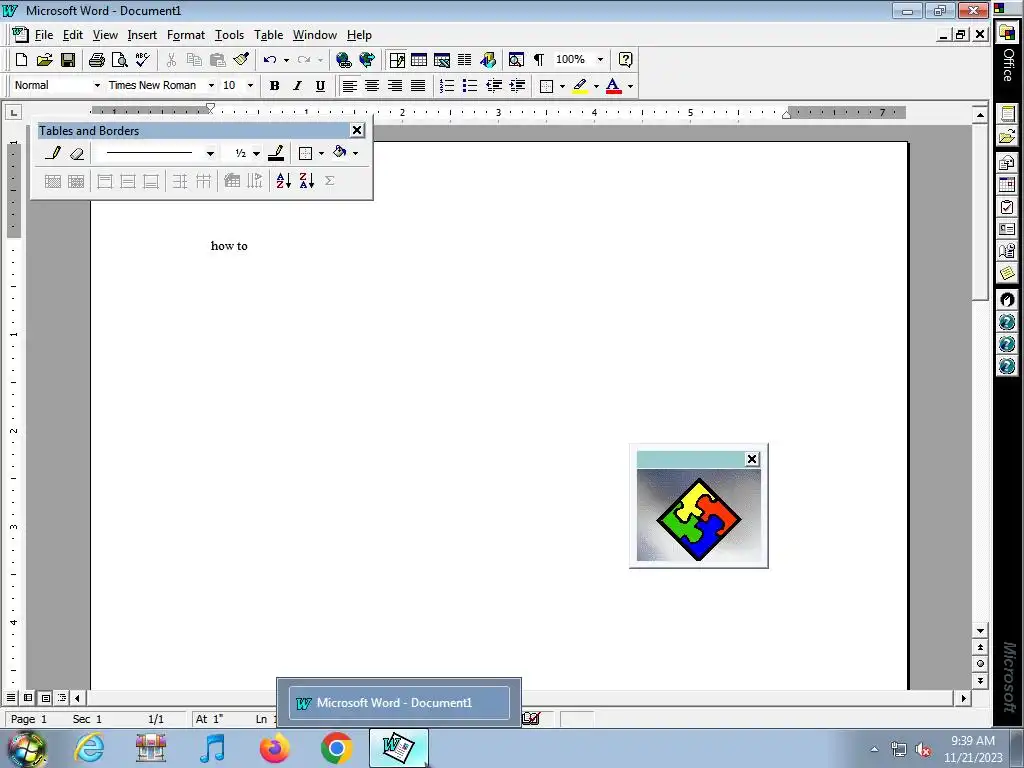The image size is (1024, 768).
Task: Open the Table menu
Action: click(268, 35)
